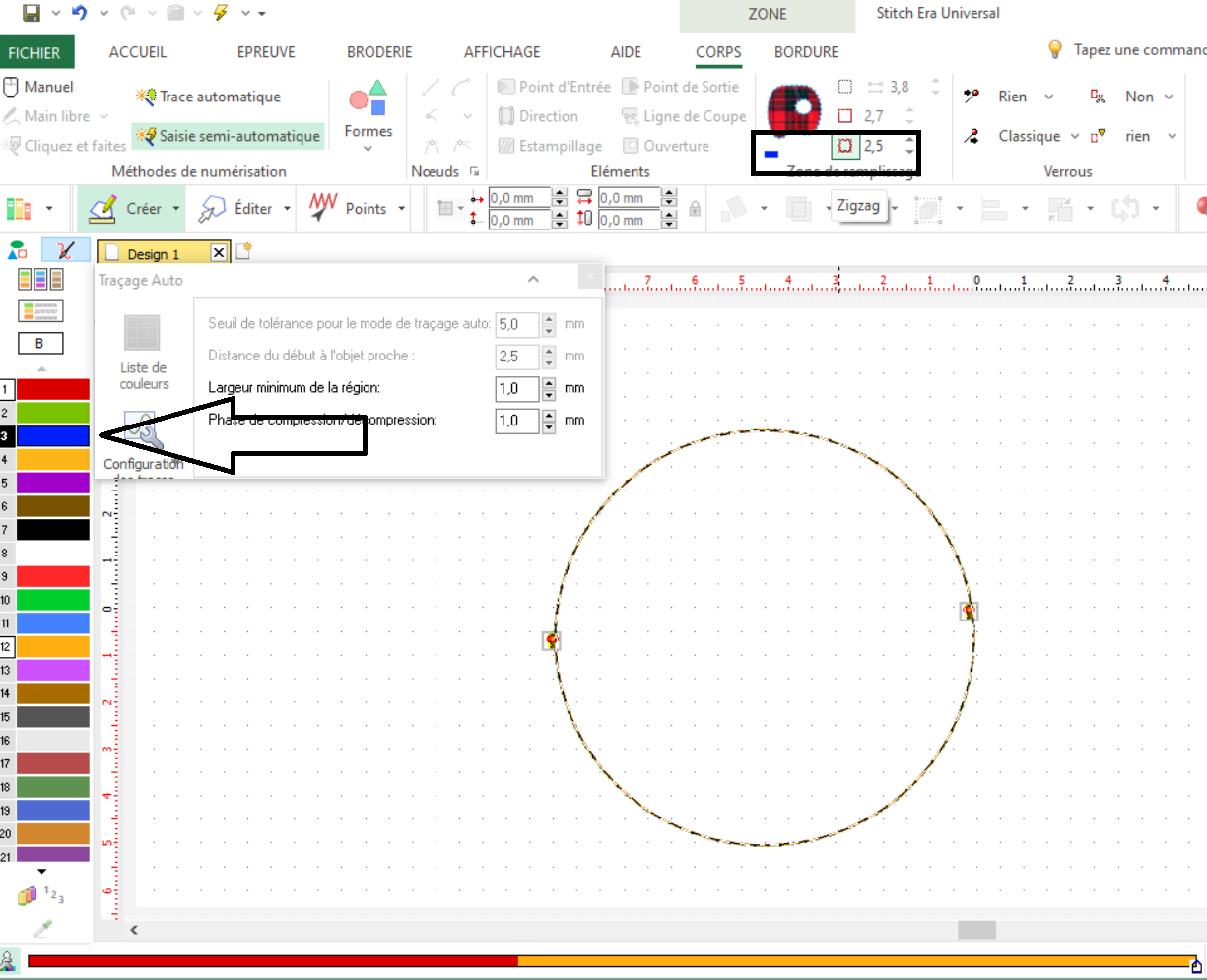Click the new design icon beside Design 1
1207x980 pixels.
(x=242, y=252)
